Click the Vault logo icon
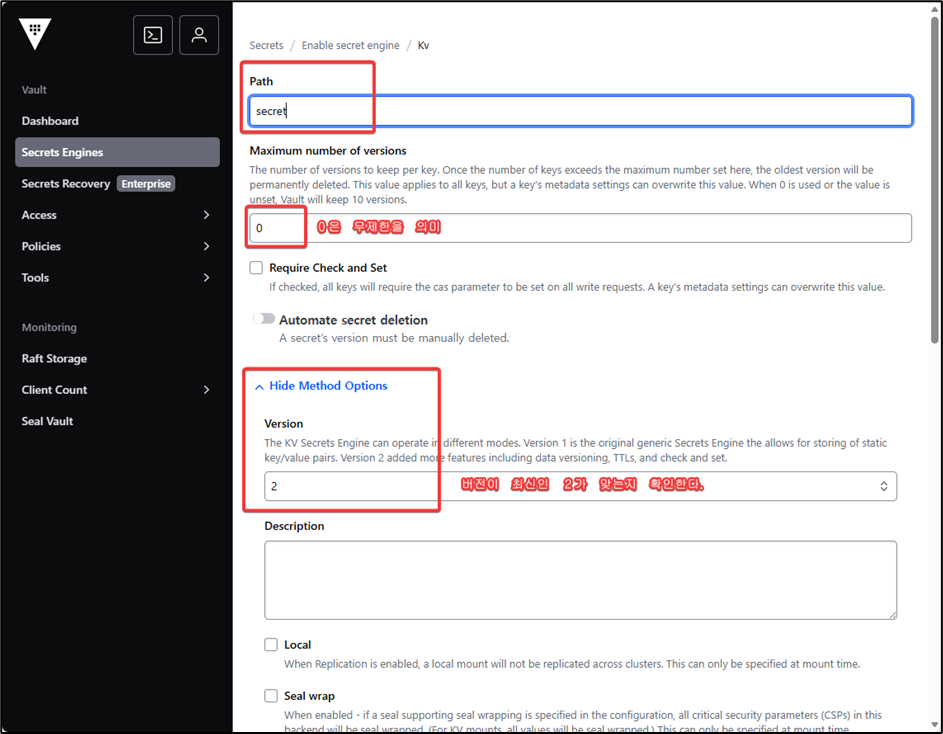The width and height of the screenshot is (943, 734). (35, 34)
